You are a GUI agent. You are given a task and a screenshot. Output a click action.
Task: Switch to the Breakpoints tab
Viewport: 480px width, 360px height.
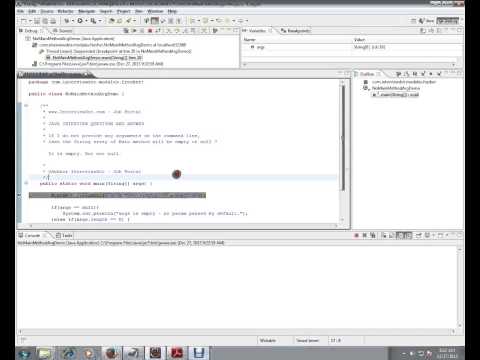(296, 31)
